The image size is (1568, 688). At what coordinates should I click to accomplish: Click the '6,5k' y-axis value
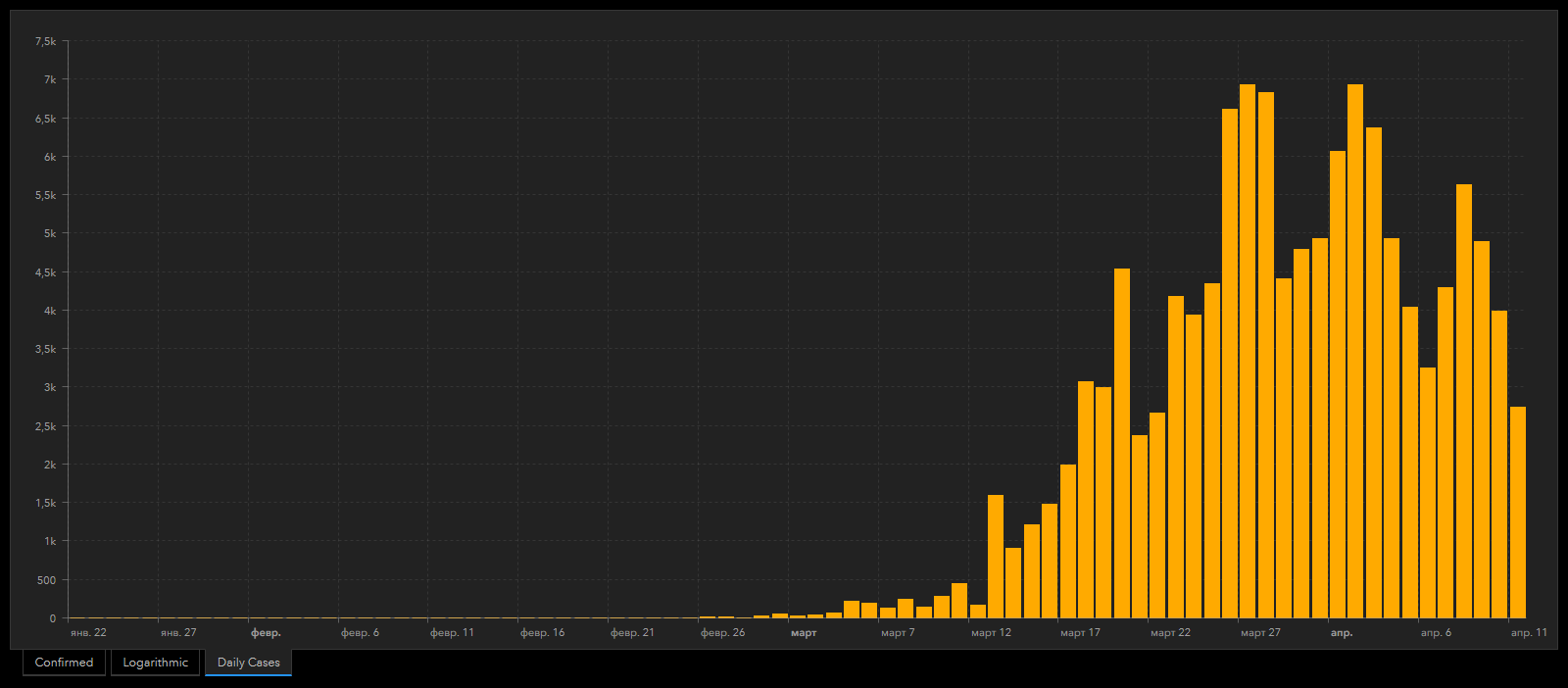45,119
